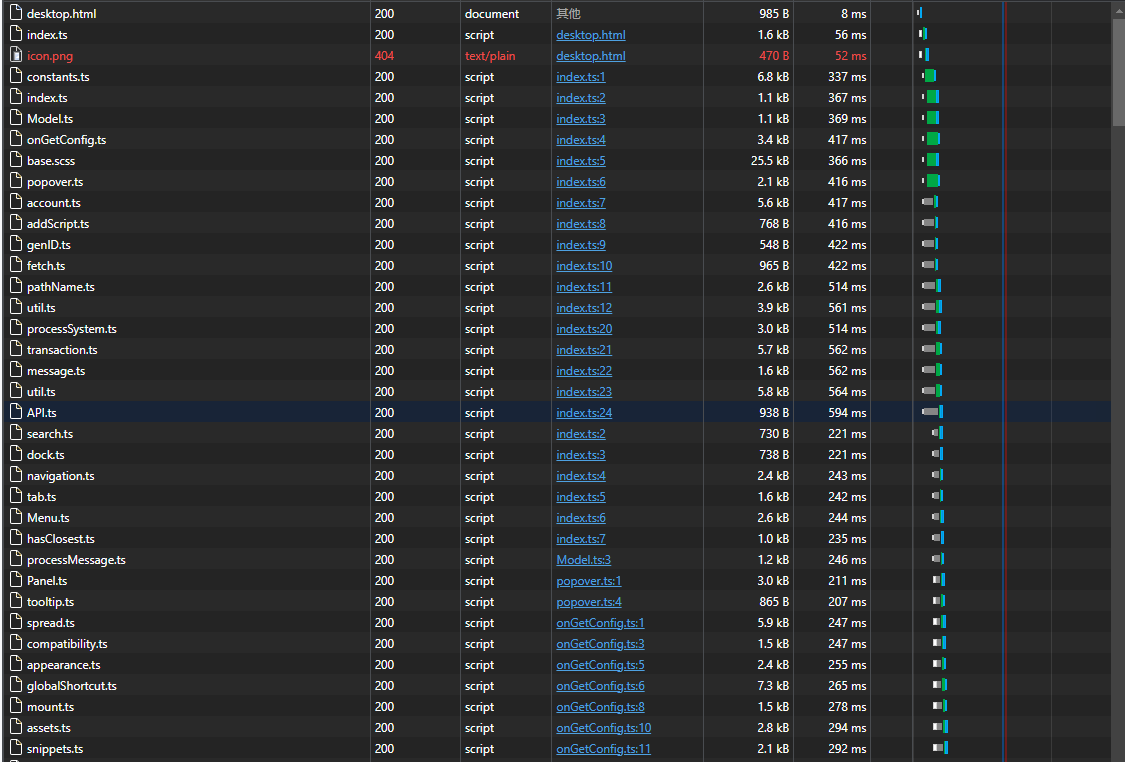The image size is (1125, 762).
Task: Follow the onGetConfig.ts:10 initiator link
Action: pos(603,728)
